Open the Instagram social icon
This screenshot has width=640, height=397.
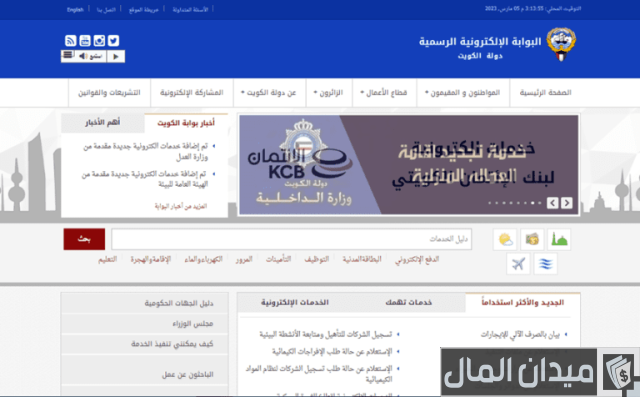(99, 40)
